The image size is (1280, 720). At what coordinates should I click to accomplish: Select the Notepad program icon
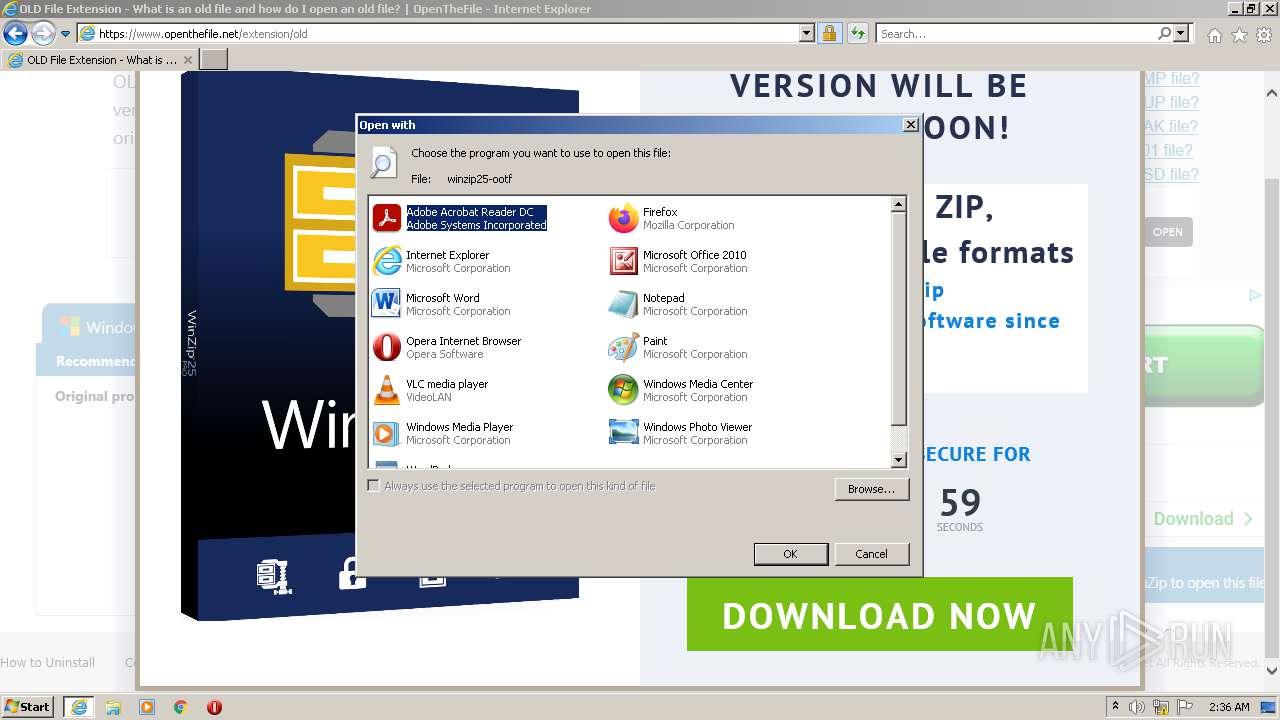click(x=624, y=304)
